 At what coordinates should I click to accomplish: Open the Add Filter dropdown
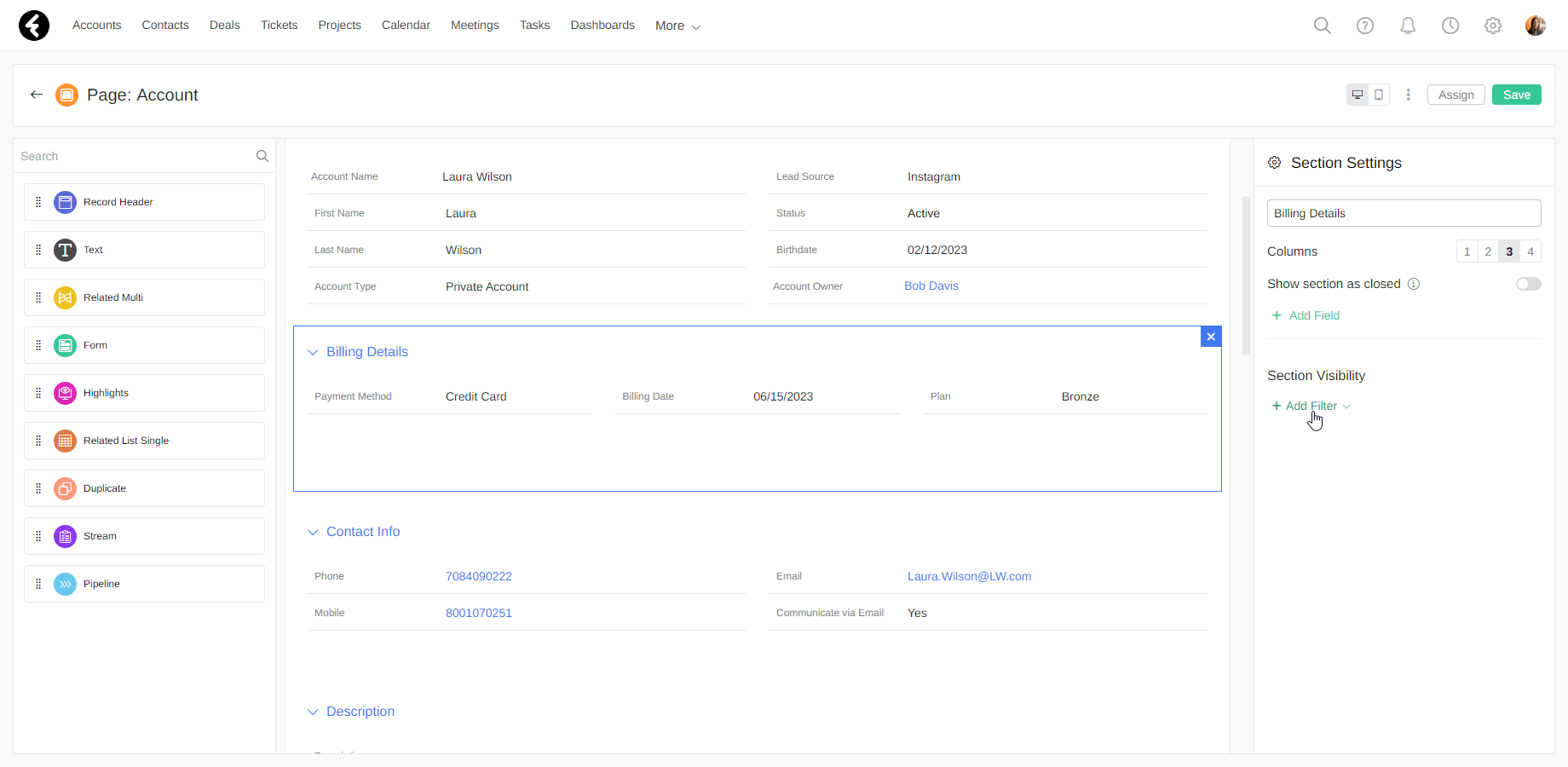[x=1311, y=406]
